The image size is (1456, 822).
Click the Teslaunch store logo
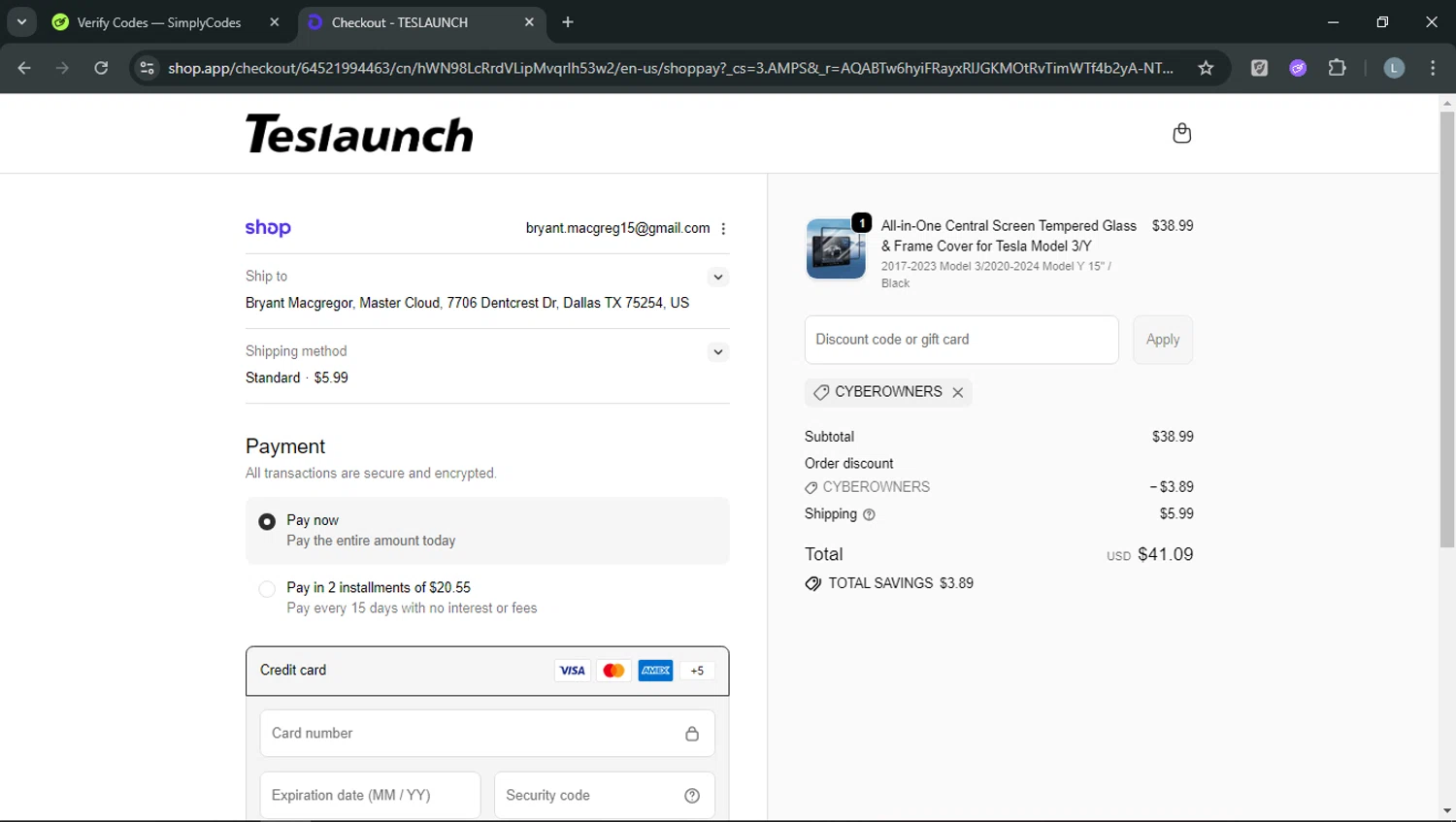[359, 134]
